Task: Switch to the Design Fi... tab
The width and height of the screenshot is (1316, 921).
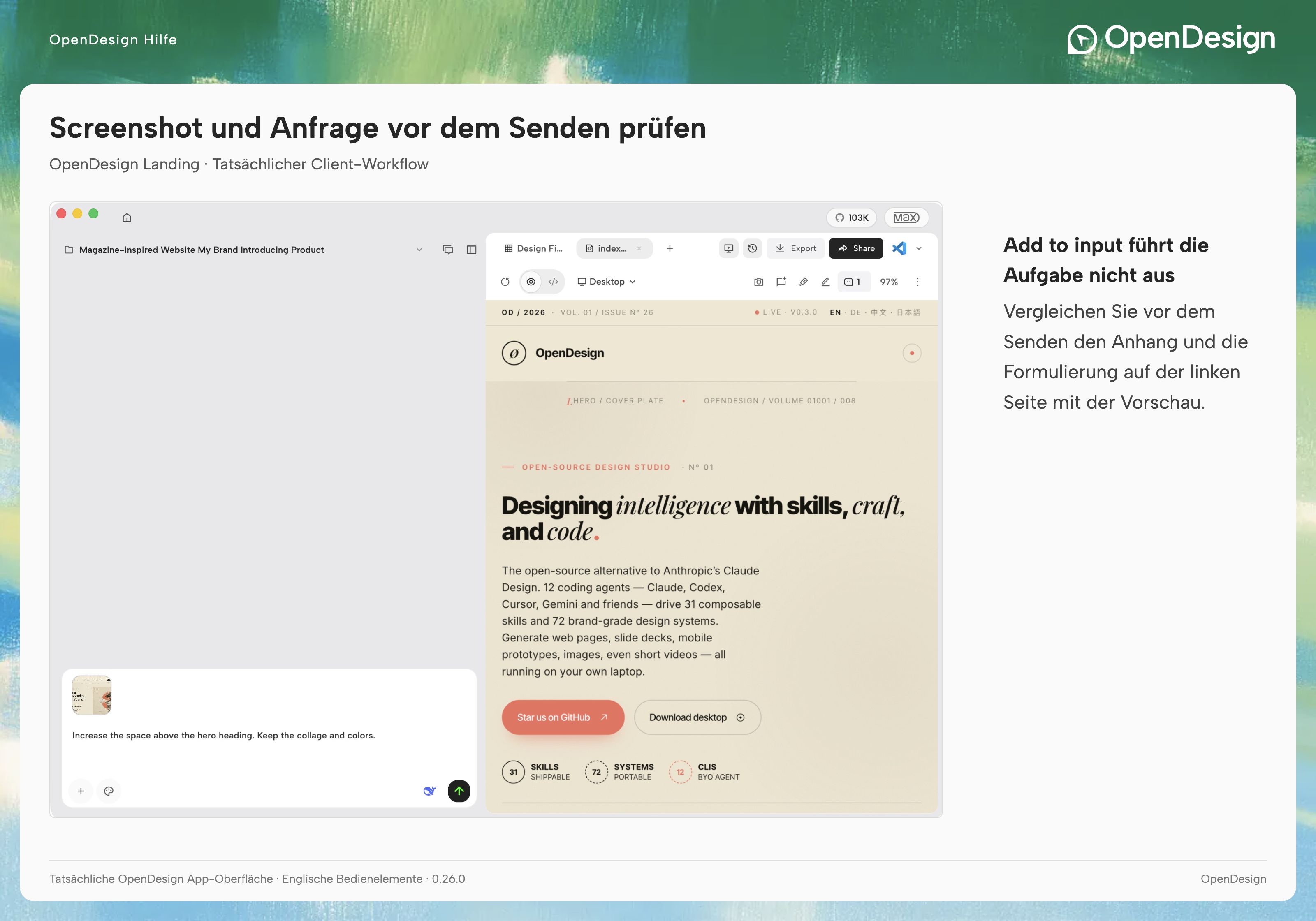Action: (533, 248)
